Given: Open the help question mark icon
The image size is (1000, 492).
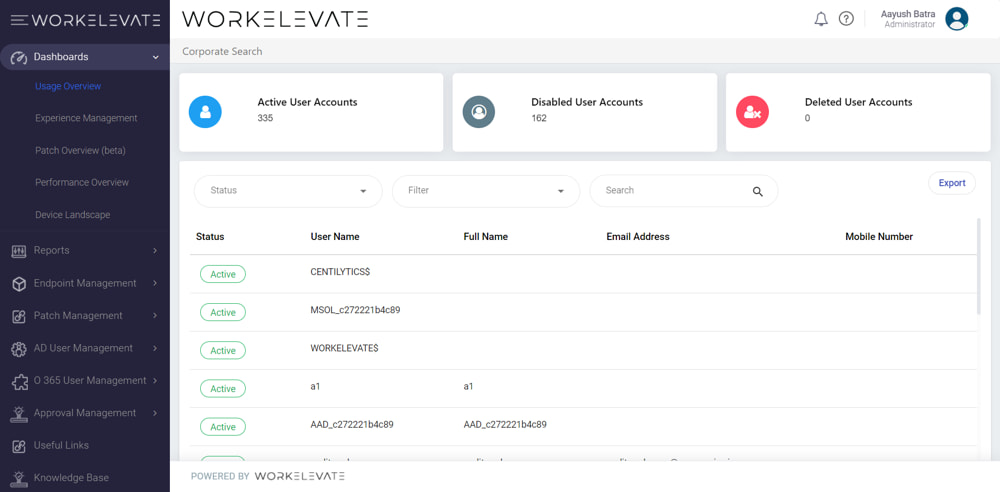Looking at the screenshot, I should click(846, 19).
